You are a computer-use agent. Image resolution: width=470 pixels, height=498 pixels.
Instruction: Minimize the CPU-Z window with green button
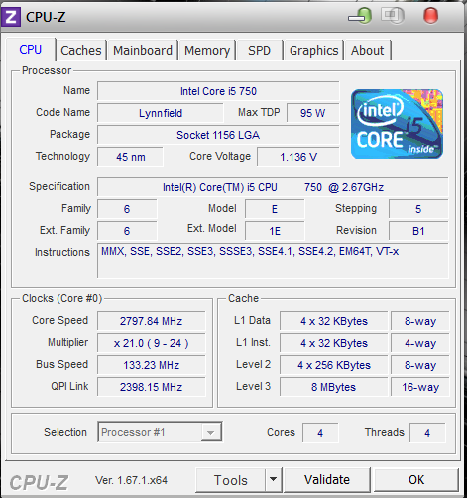(x=361, y=16)
